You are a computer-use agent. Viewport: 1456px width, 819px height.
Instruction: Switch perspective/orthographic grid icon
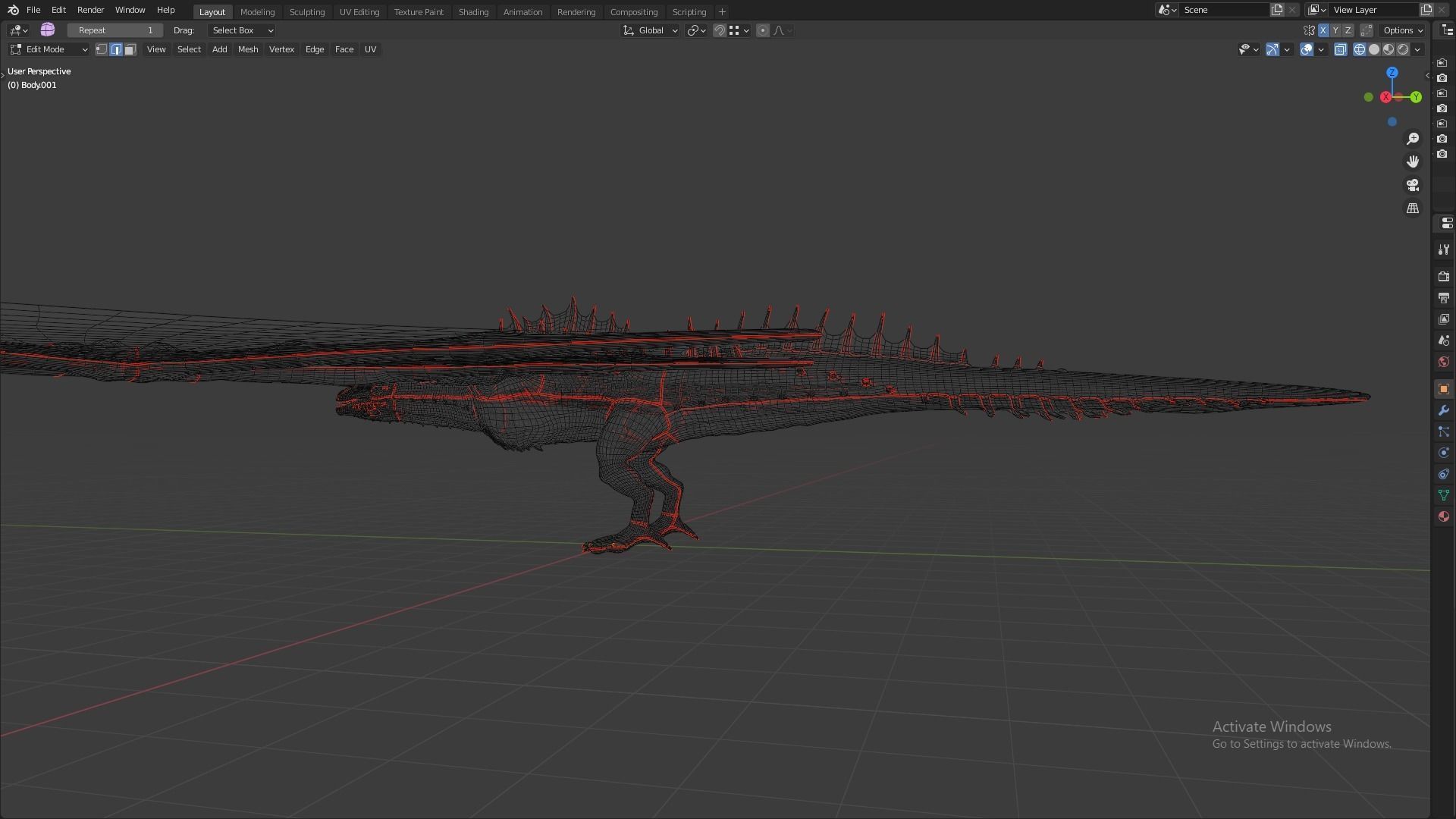1413,208
